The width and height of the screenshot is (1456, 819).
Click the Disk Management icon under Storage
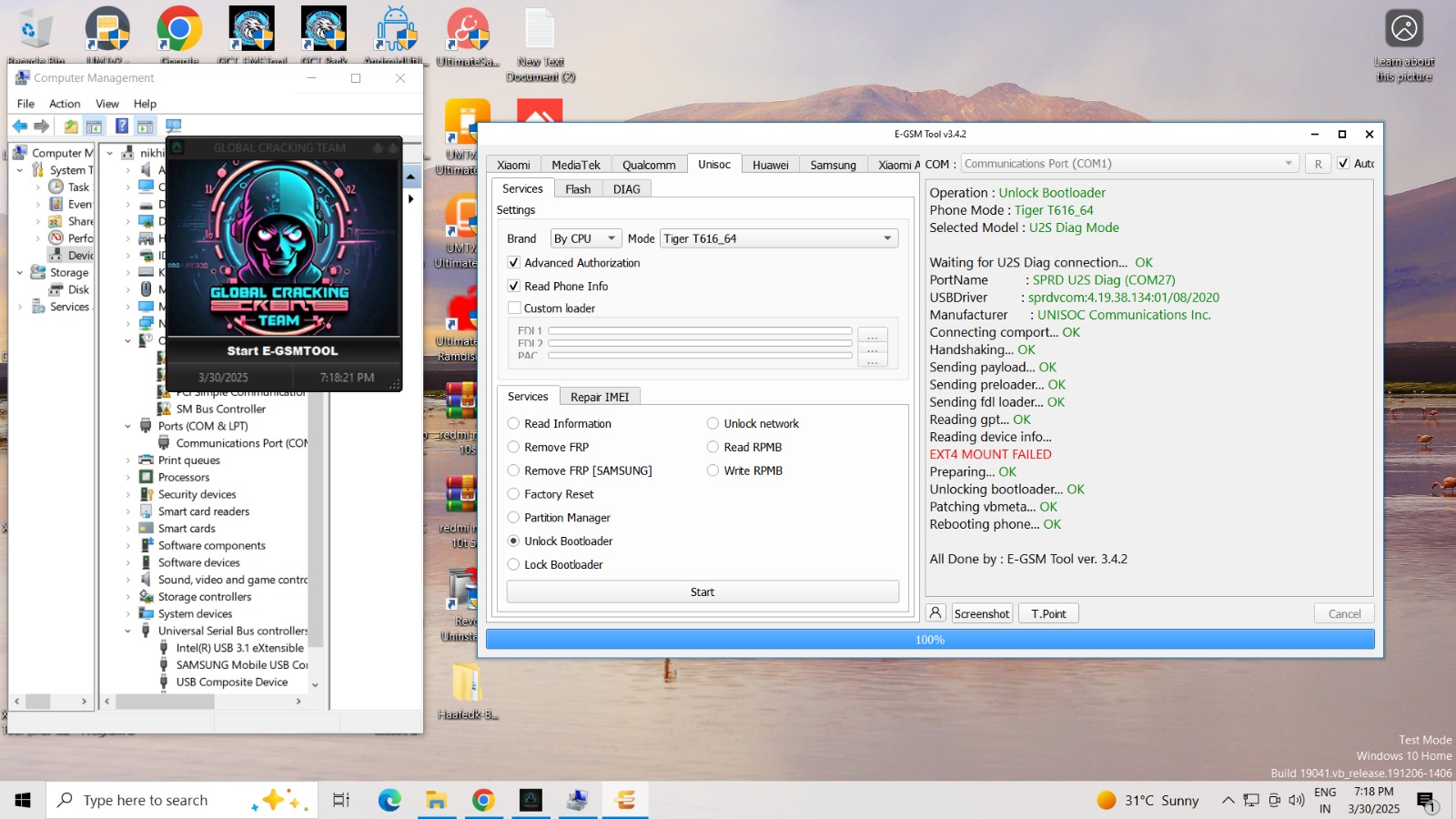pos(56,289)
